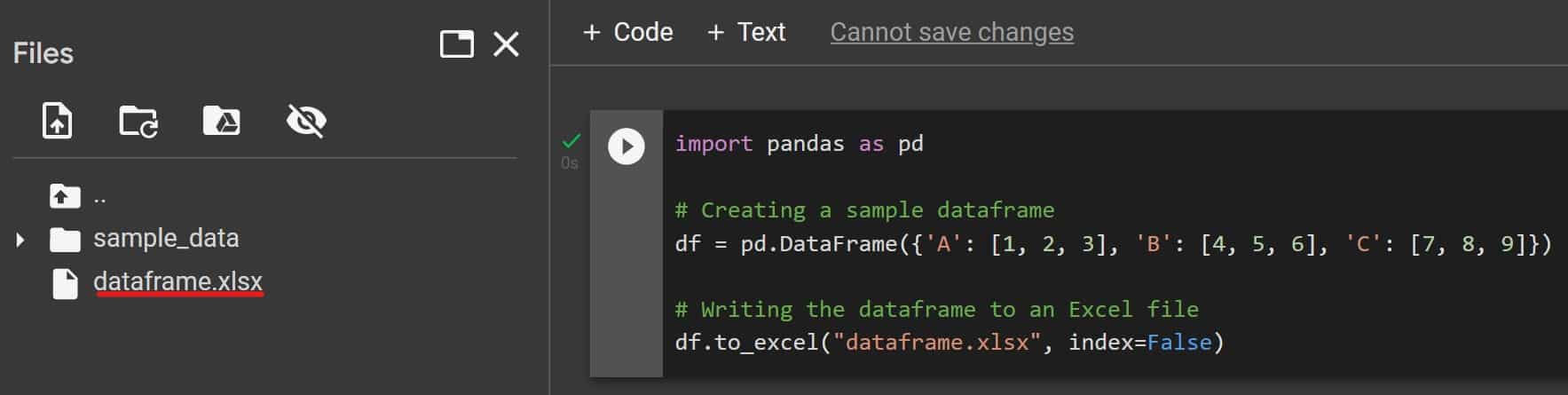This screenshot has width=1568, height=395.
Task: Refresh the Files folder listing
Action: click(x=138, y=121)
